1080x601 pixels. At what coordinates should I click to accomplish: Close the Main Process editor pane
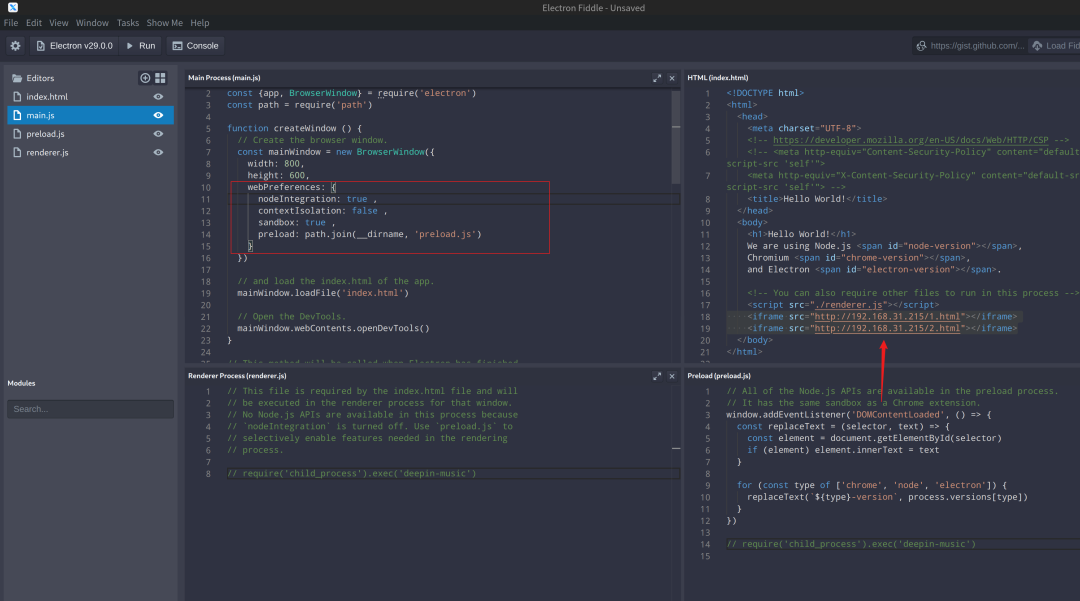pyautogui.click(x=672, y=78)
